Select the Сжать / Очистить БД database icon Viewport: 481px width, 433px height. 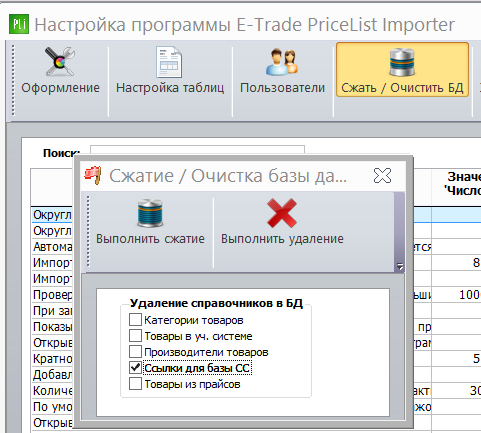pos(402,70)
